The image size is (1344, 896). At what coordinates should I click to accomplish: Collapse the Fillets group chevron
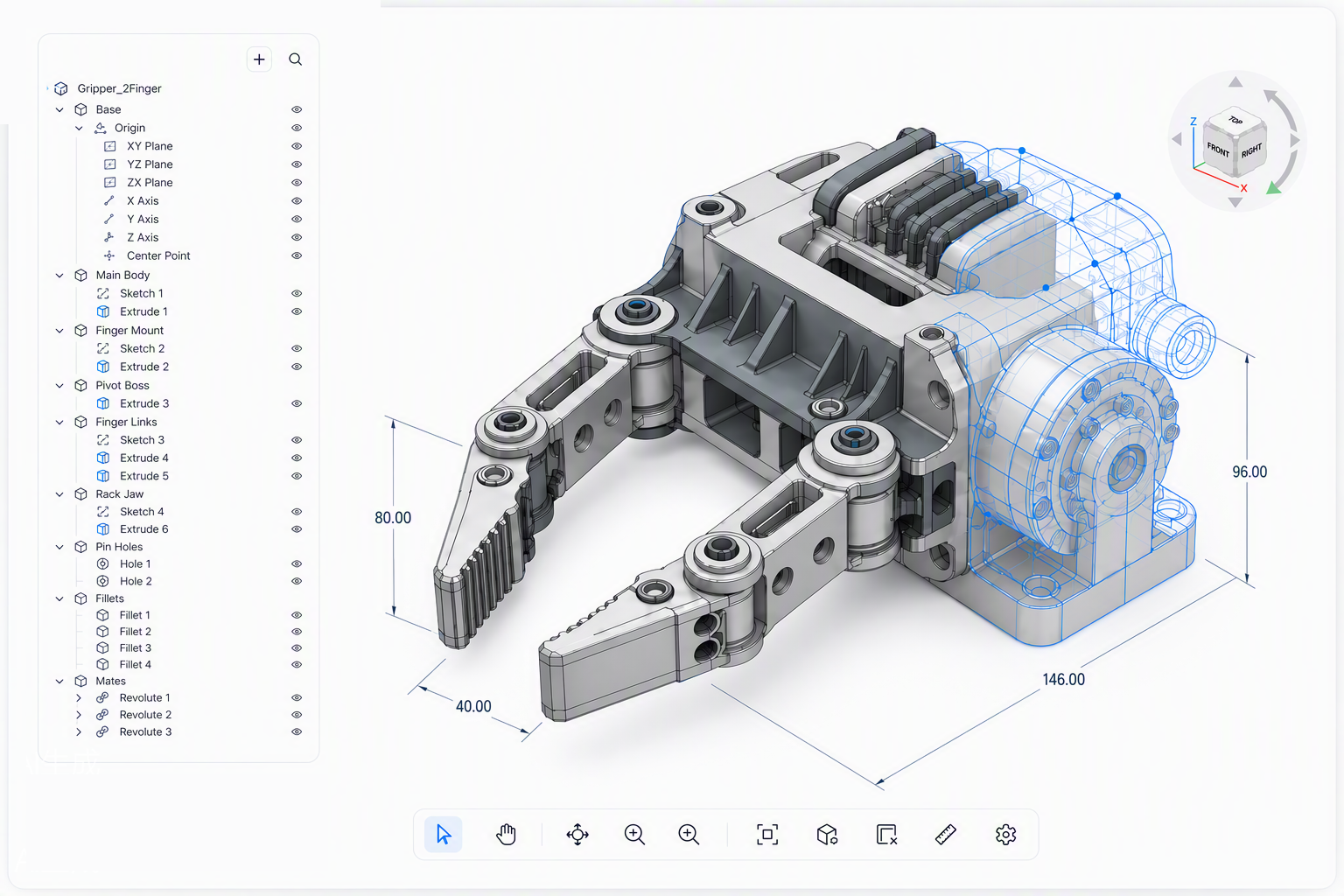coord(59,599)
